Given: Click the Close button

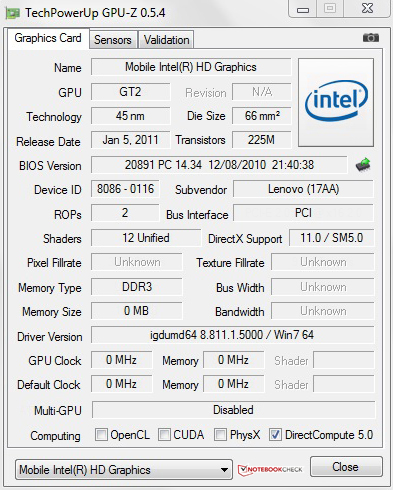Looking at the screenshot, I should (346, 467).
